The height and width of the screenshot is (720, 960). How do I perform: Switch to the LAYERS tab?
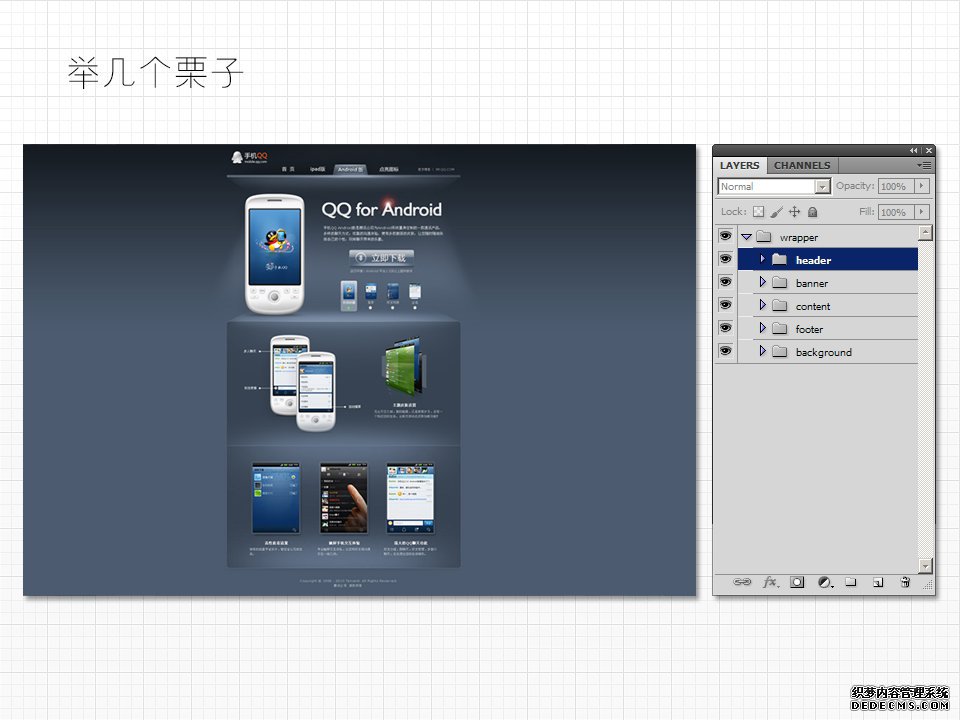[x=740, y=165]
